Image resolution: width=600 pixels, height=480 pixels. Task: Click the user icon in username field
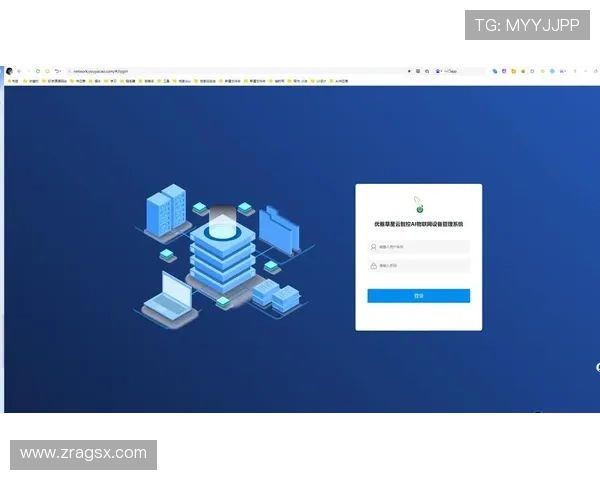(374, 247)
